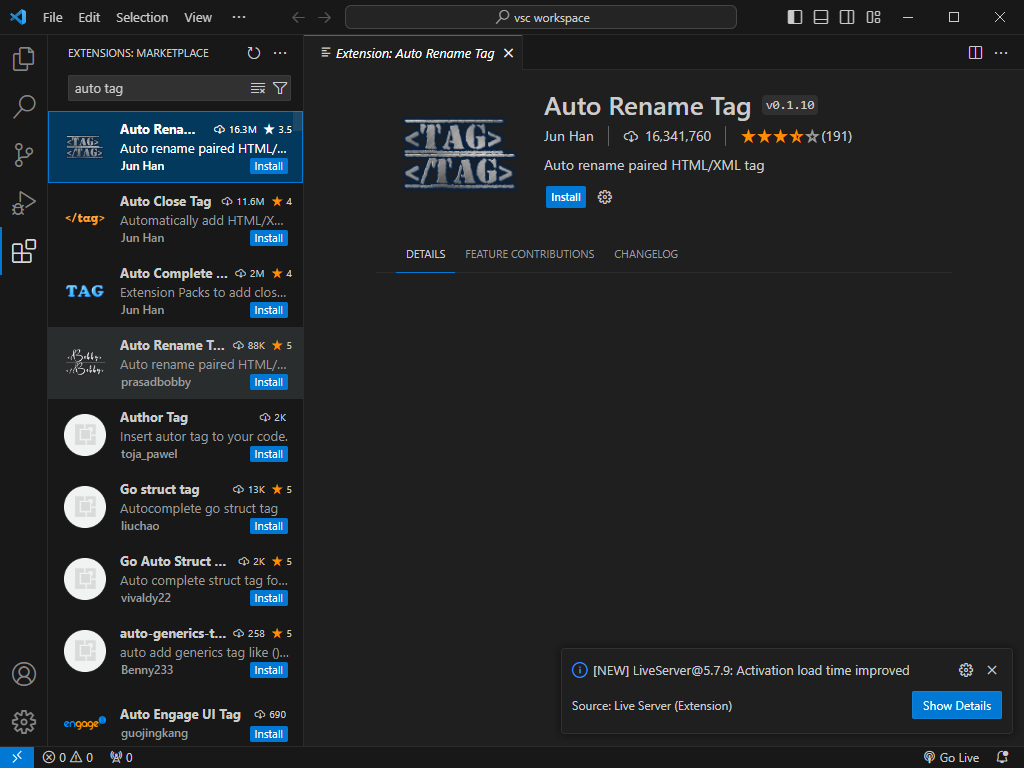The image size is (1024, 768).
Task: Click forwarded ports status bar item
Action: [x=121, y=758]
